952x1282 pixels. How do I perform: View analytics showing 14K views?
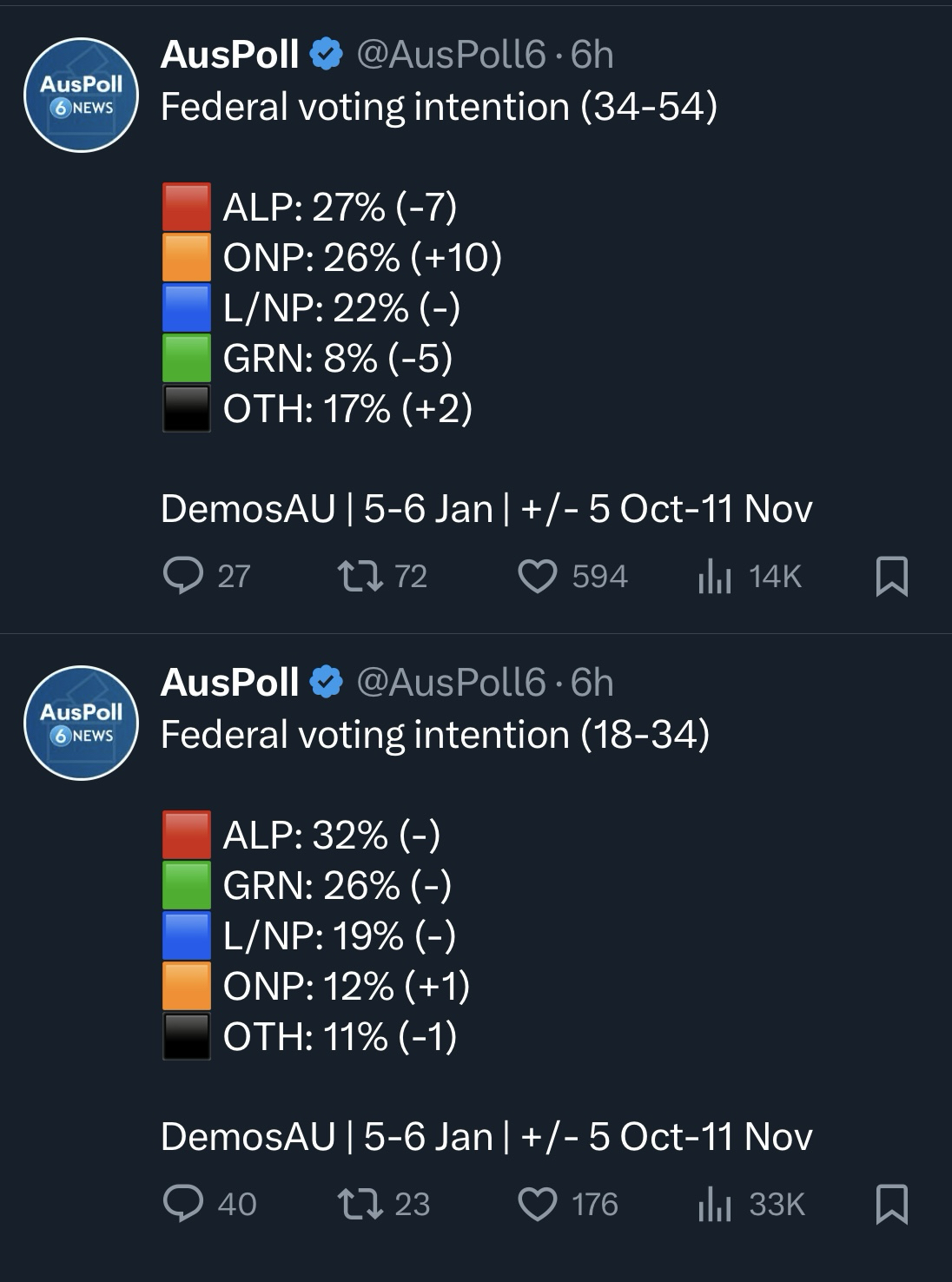715,576
